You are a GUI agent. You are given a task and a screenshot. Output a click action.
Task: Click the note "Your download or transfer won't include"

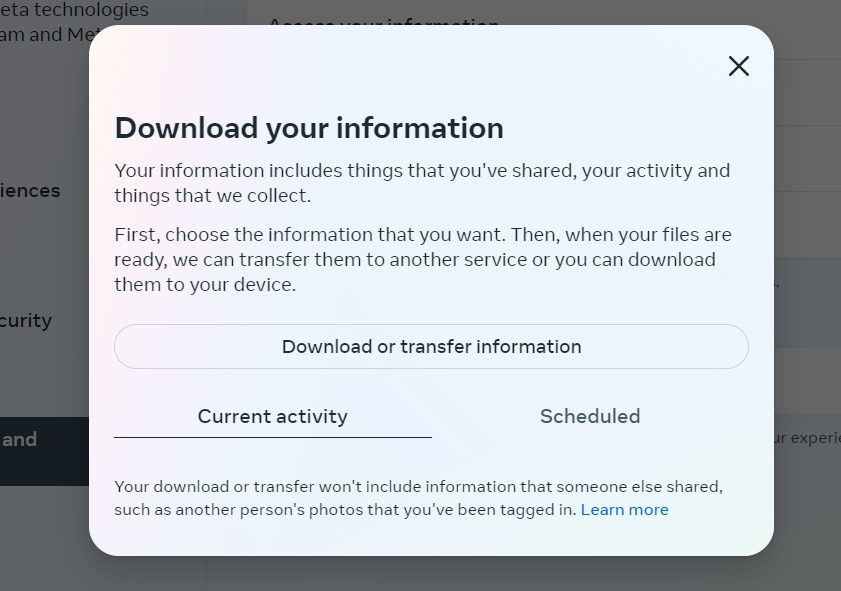pyautogui.click(x=418, y=498)
